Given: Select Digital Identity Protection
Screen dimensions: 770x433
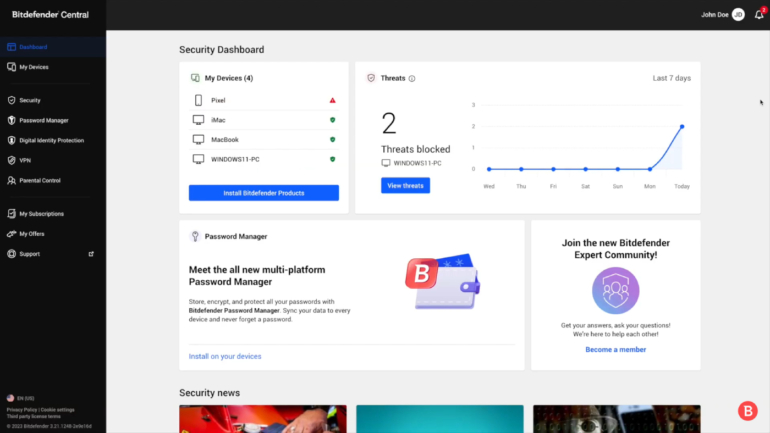Looking at the screenshot, I should [x=53, y=140].
